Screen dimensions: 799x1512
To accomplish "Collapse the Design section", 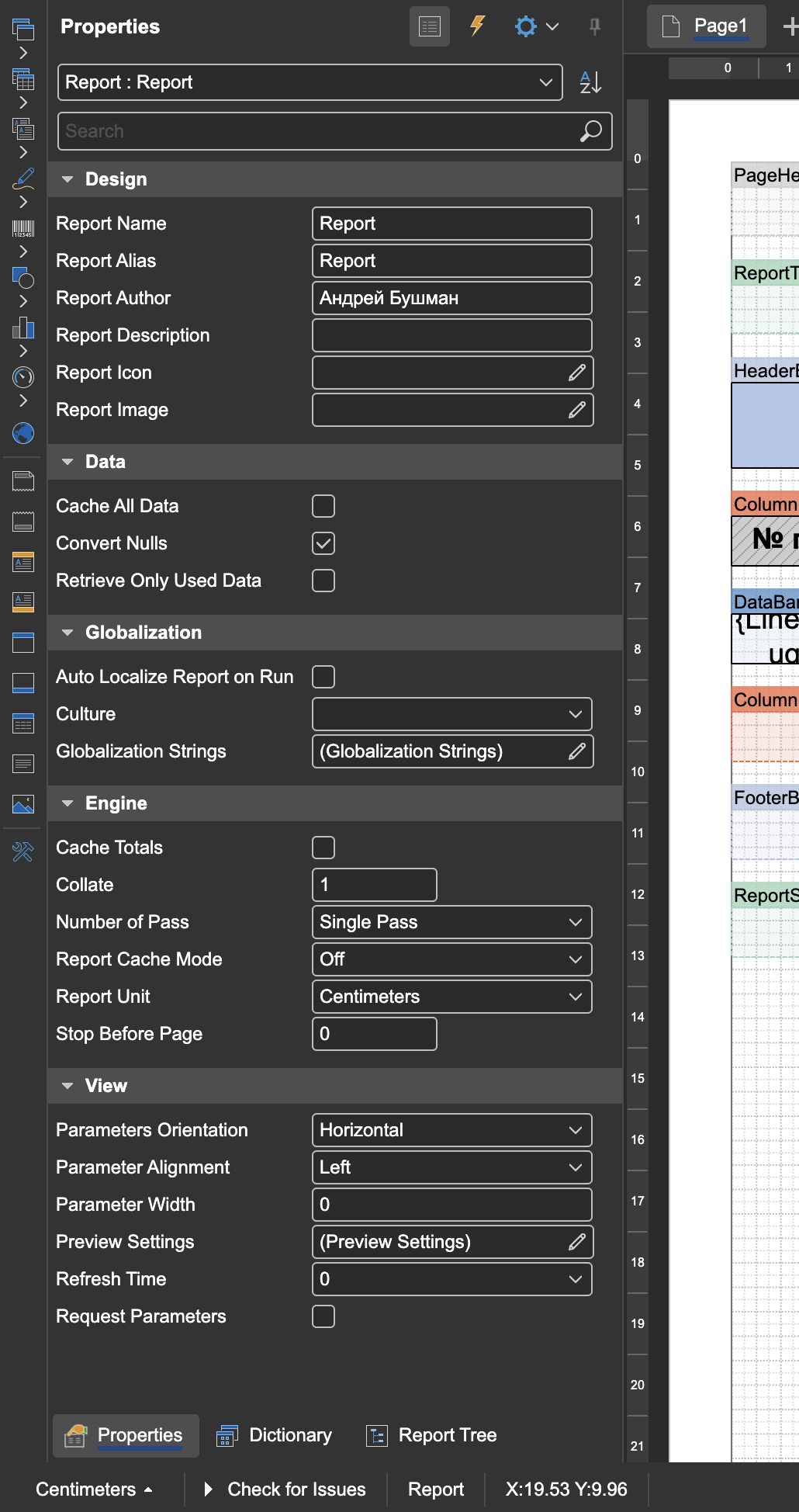I will (67, 179).
